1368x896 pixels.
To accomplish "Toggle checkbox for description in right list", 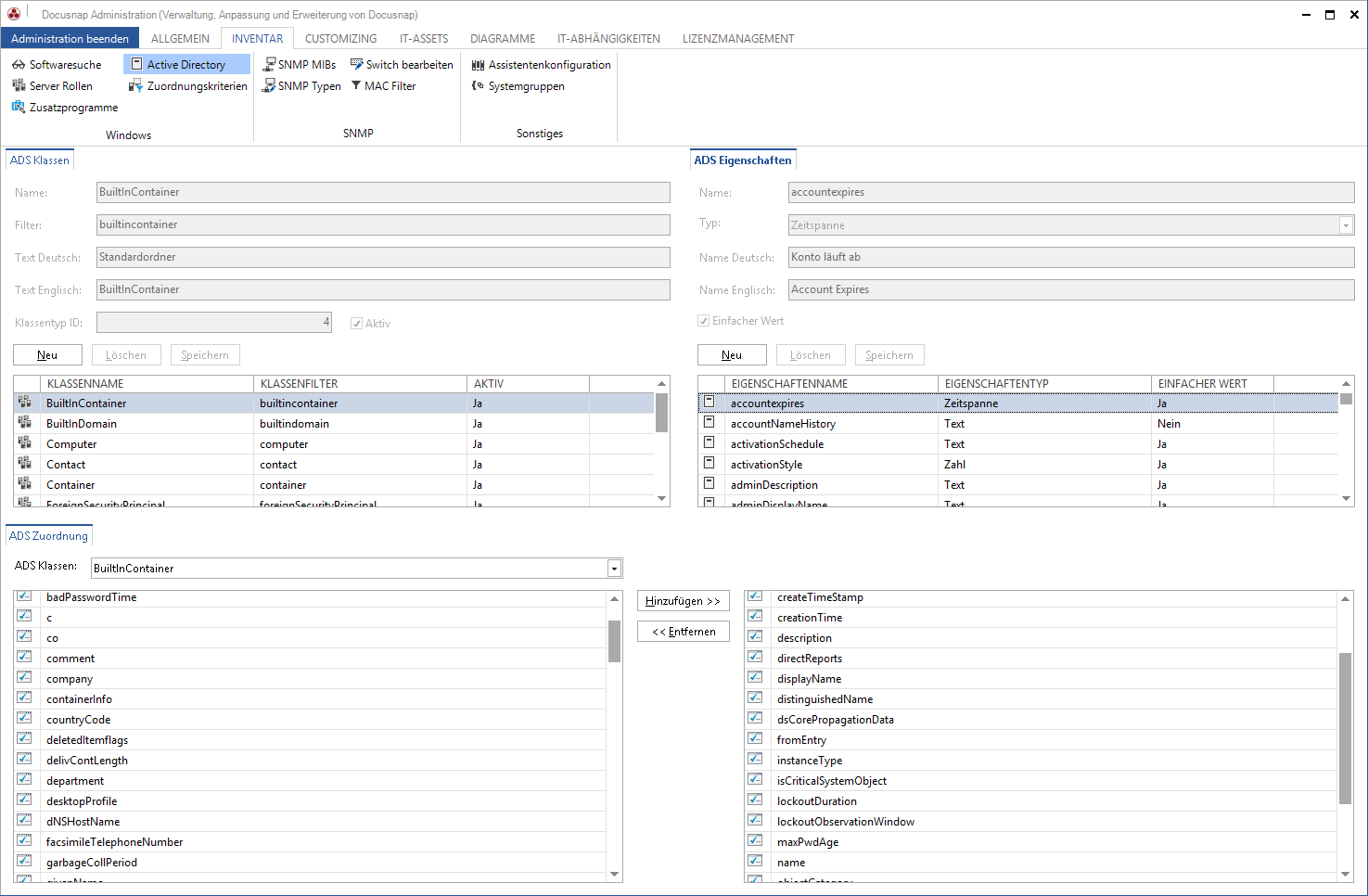I will coord(755,636).
